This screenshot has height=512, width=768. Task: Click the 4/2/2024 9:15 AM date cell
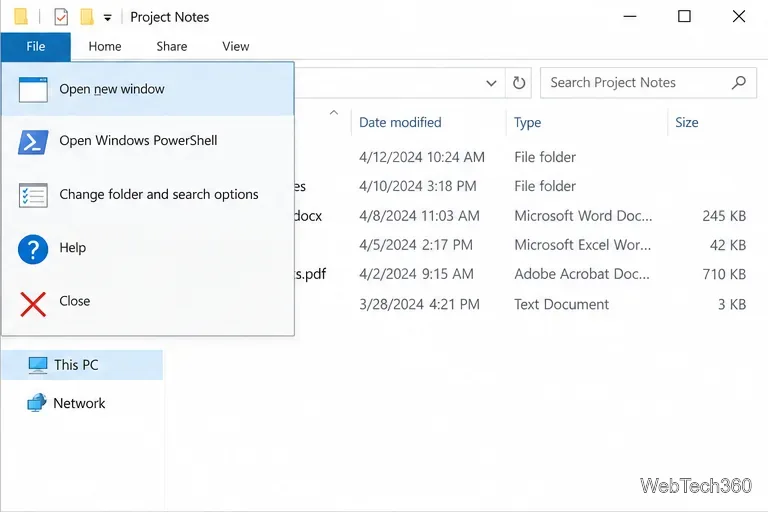pos(416,274)
